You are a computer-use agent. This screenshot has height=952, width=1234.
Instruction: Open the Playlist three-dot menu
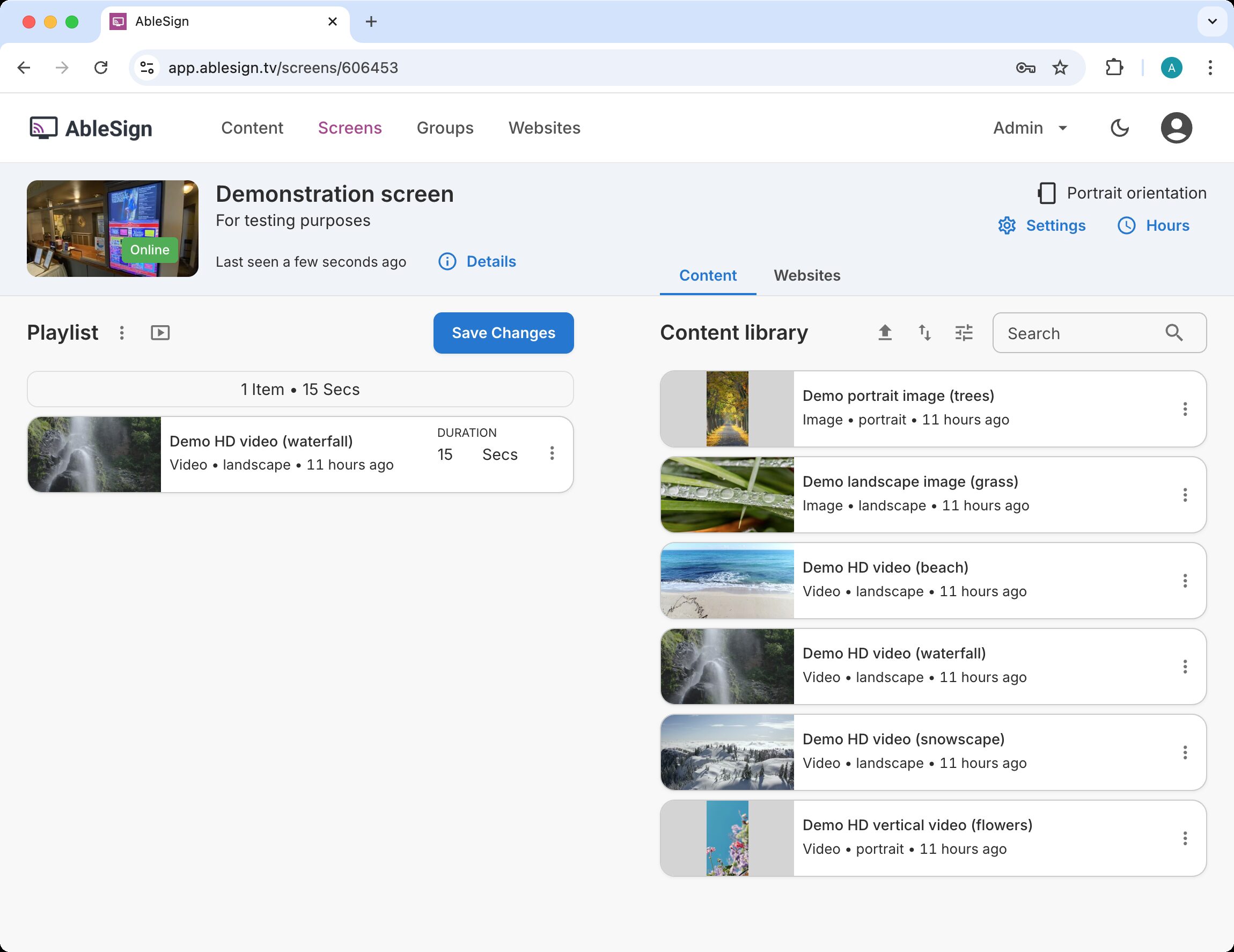coord(121,333)
